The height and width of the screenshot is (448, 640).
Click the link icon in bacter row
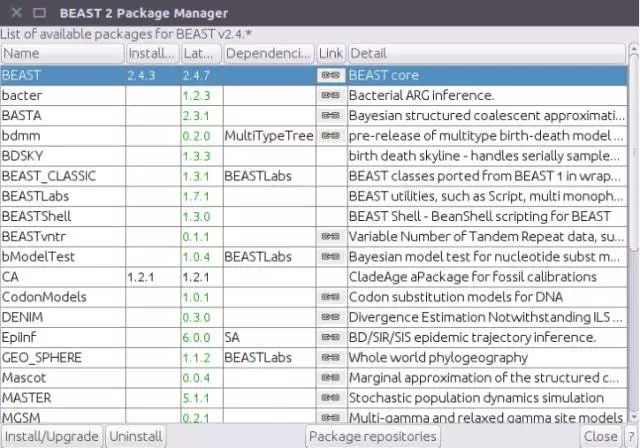330,95
